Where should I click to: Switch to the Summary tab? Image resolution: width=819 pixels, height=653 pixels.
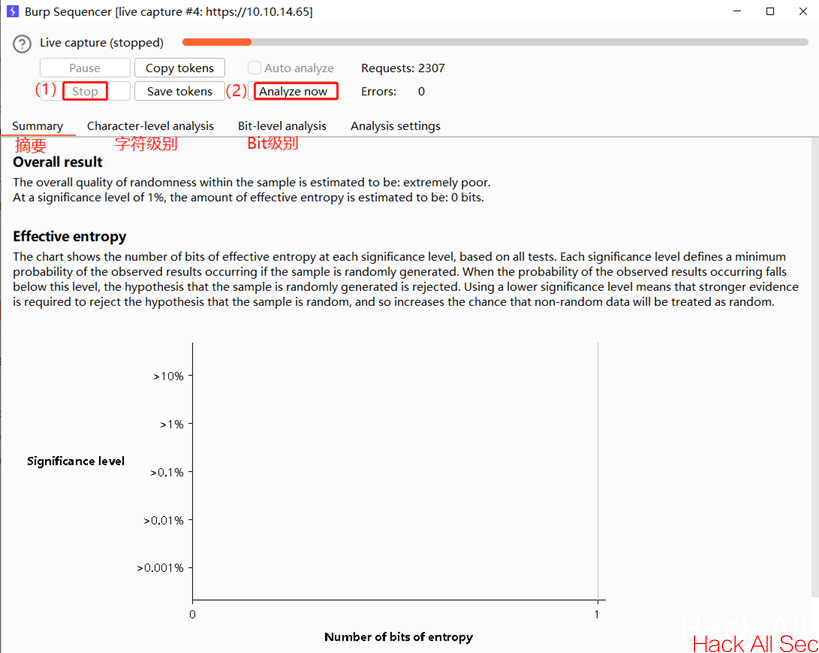tap(38, 126)
